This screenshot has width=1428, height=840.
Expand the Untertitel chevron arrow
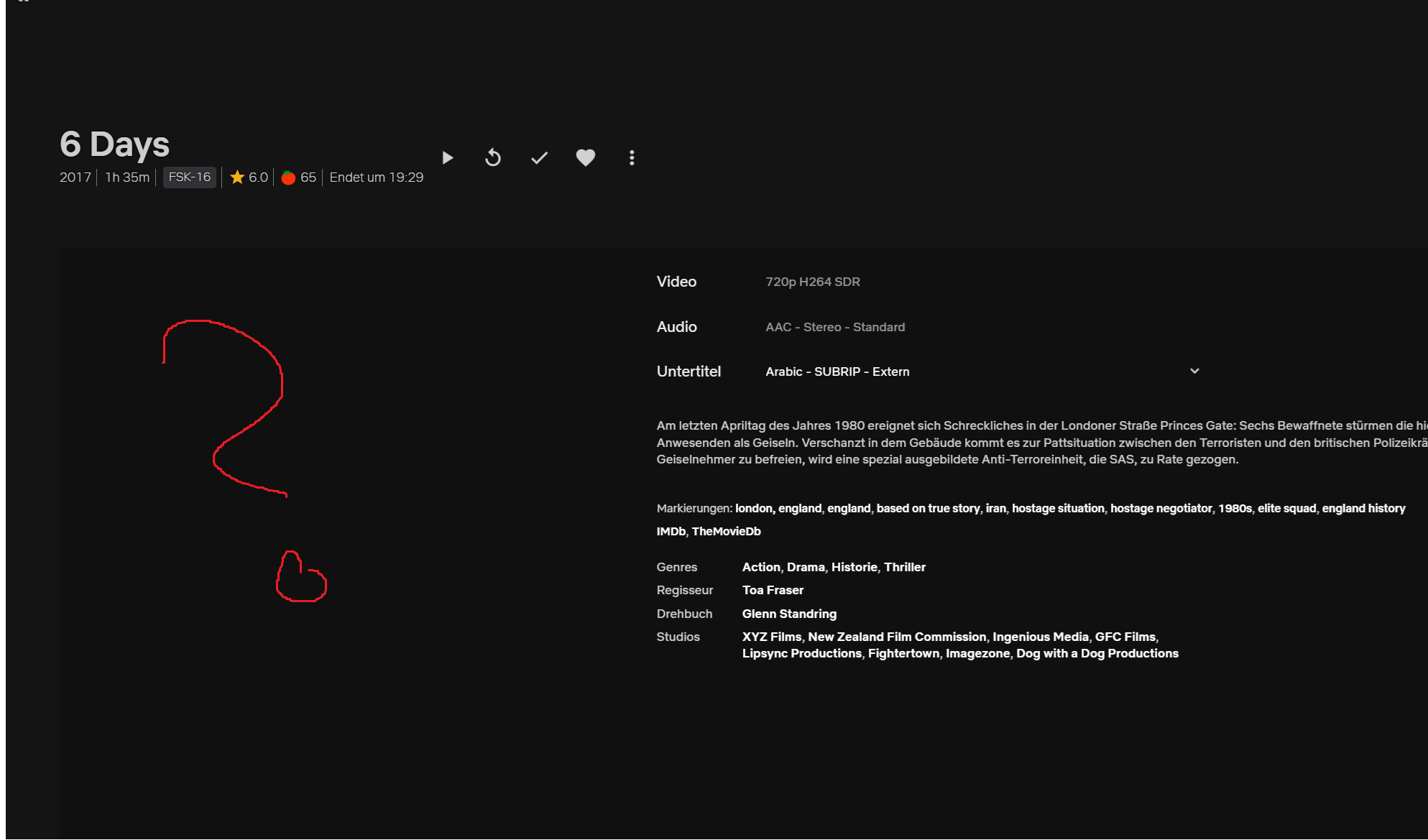point(1194,371)
